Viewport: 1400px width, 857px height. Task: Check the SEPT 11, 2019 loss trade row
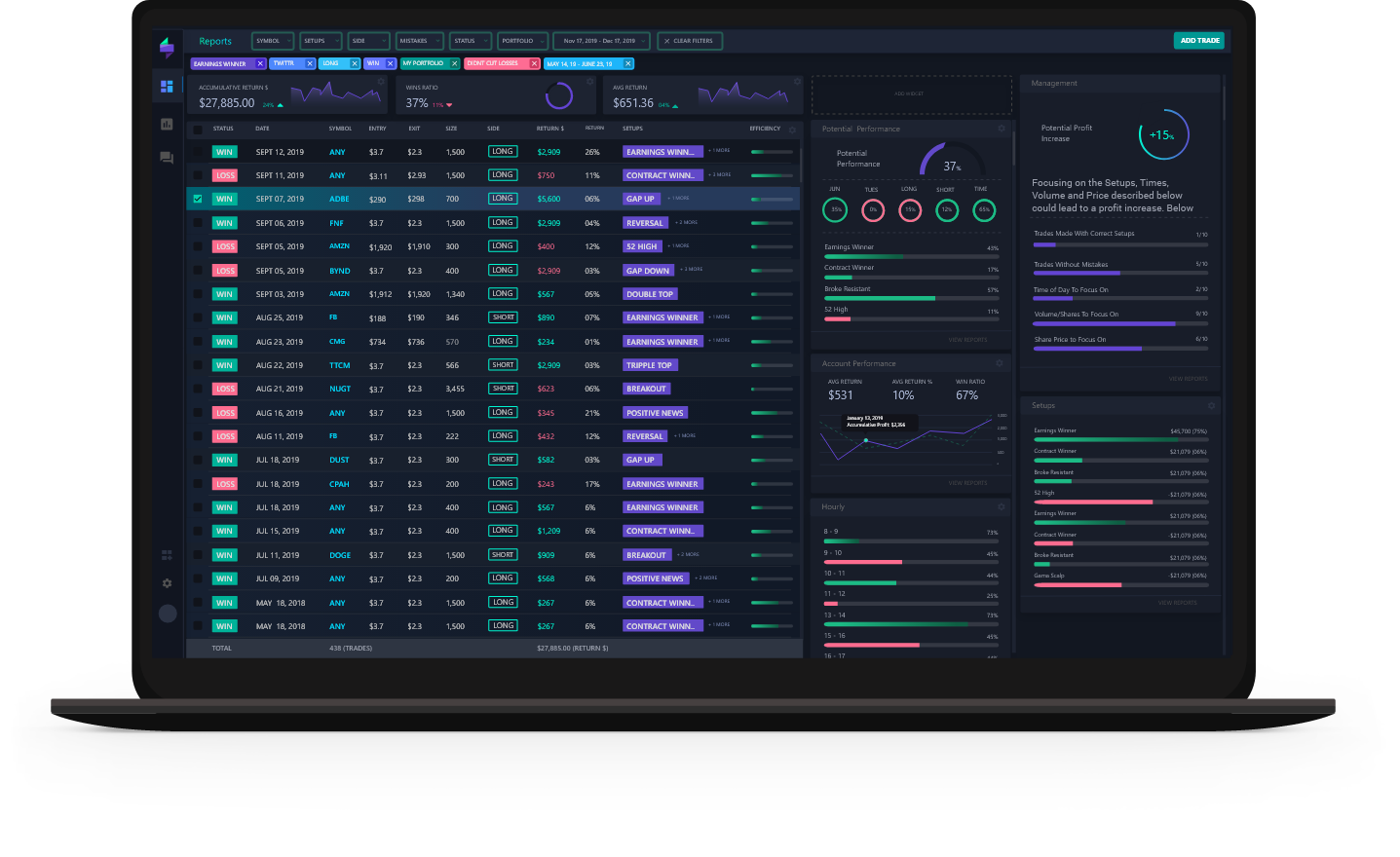pos(198,175)
